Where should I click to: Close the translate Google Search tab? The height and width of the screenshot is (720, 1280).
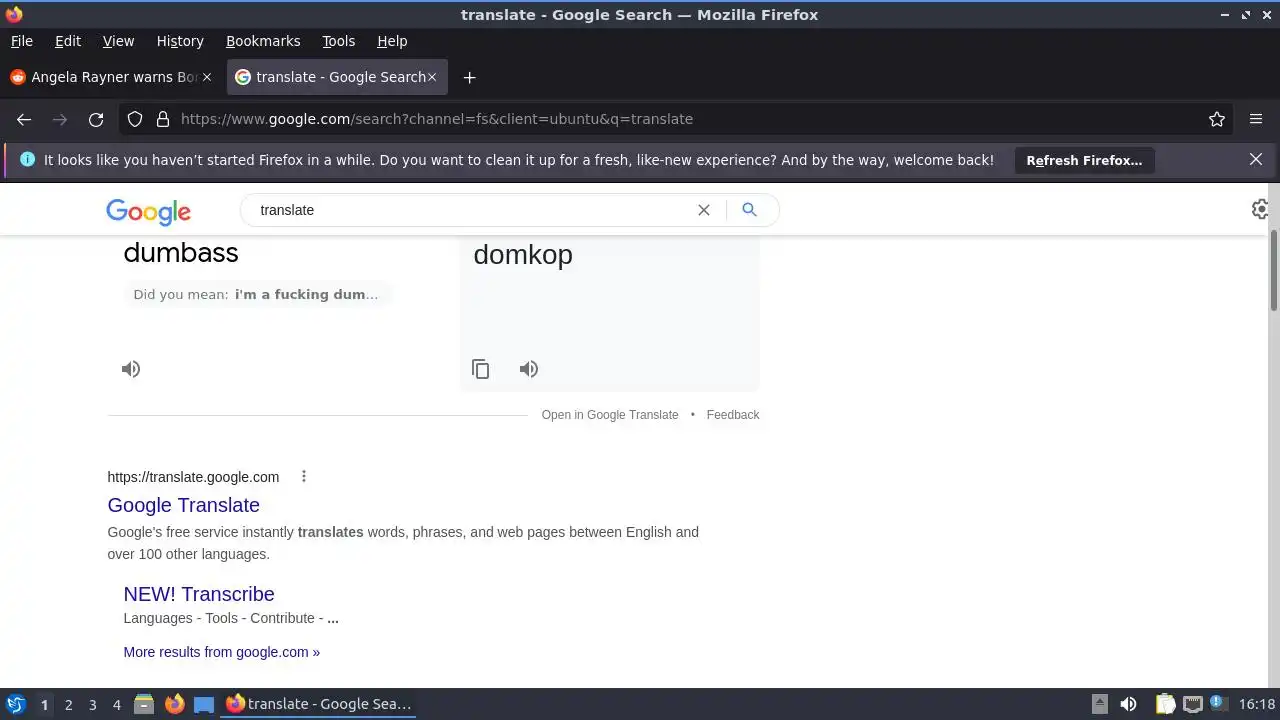[433, 77]
